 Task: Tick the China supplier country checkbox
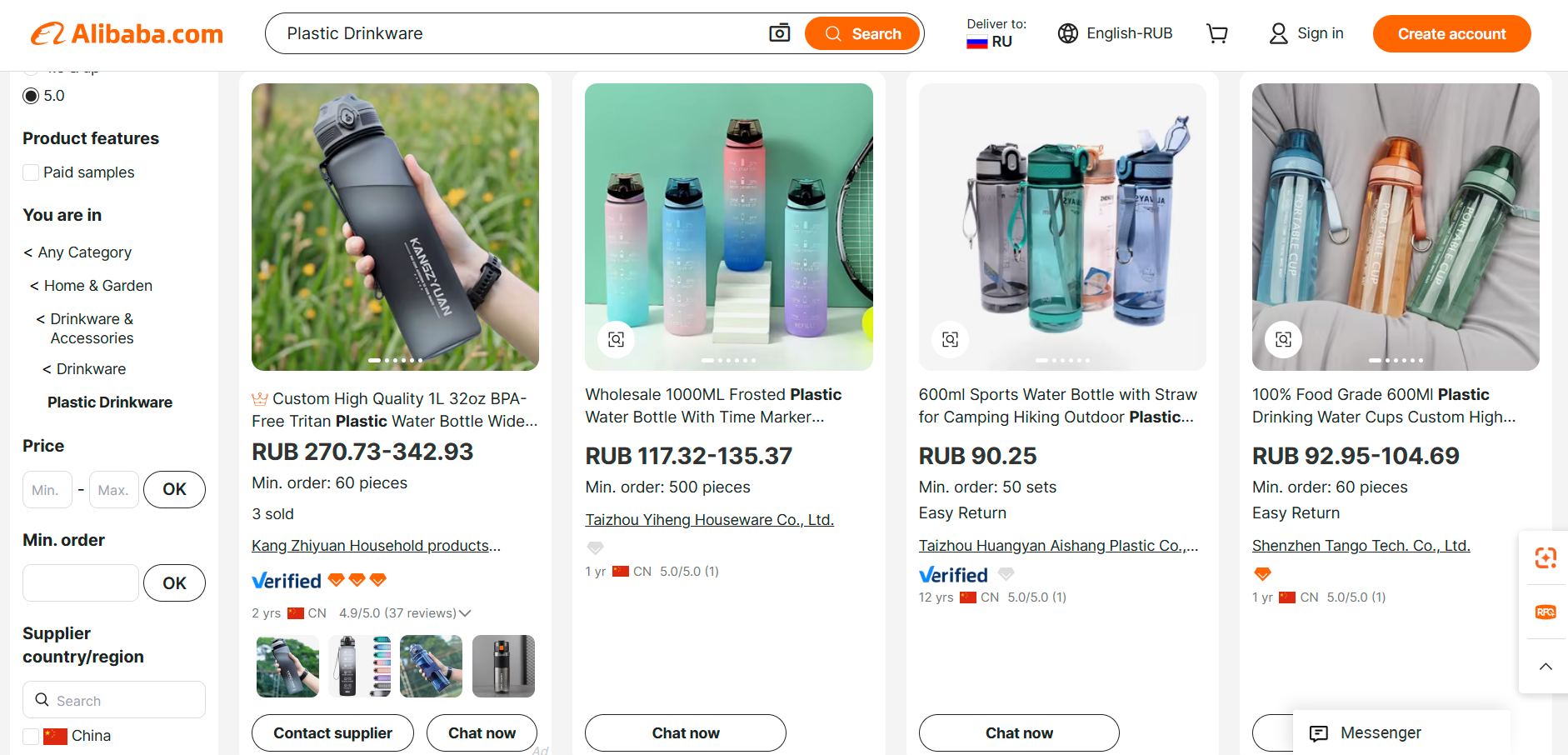tap(32, 736)
